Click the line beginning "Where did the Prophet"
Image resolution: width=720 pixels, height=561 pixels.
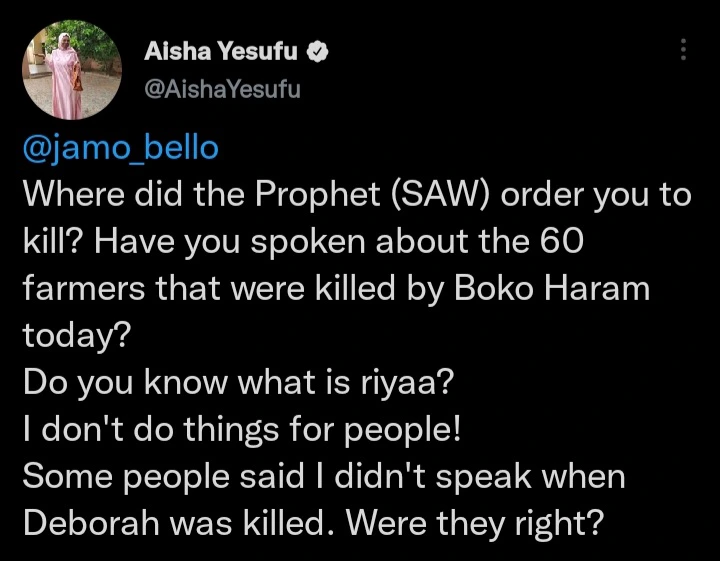(356, 194)
